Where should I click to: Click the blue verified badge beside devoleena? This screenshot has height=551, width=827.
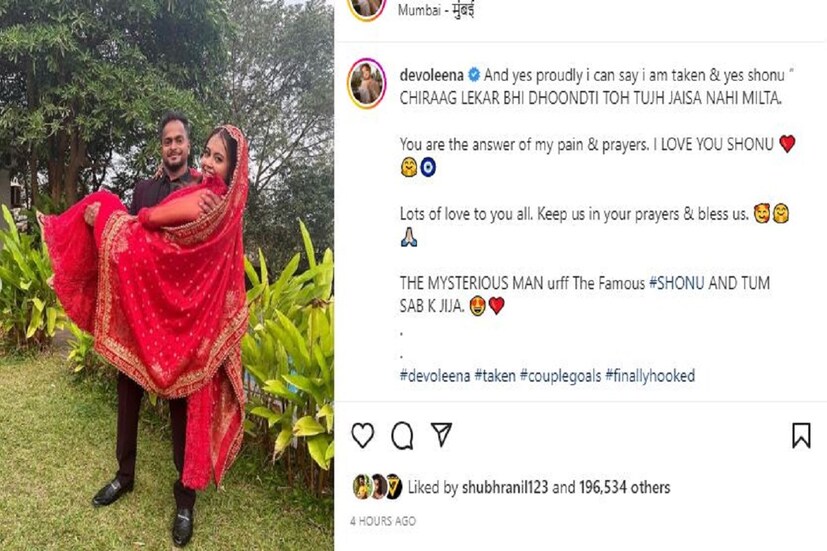tap(474, 74)
